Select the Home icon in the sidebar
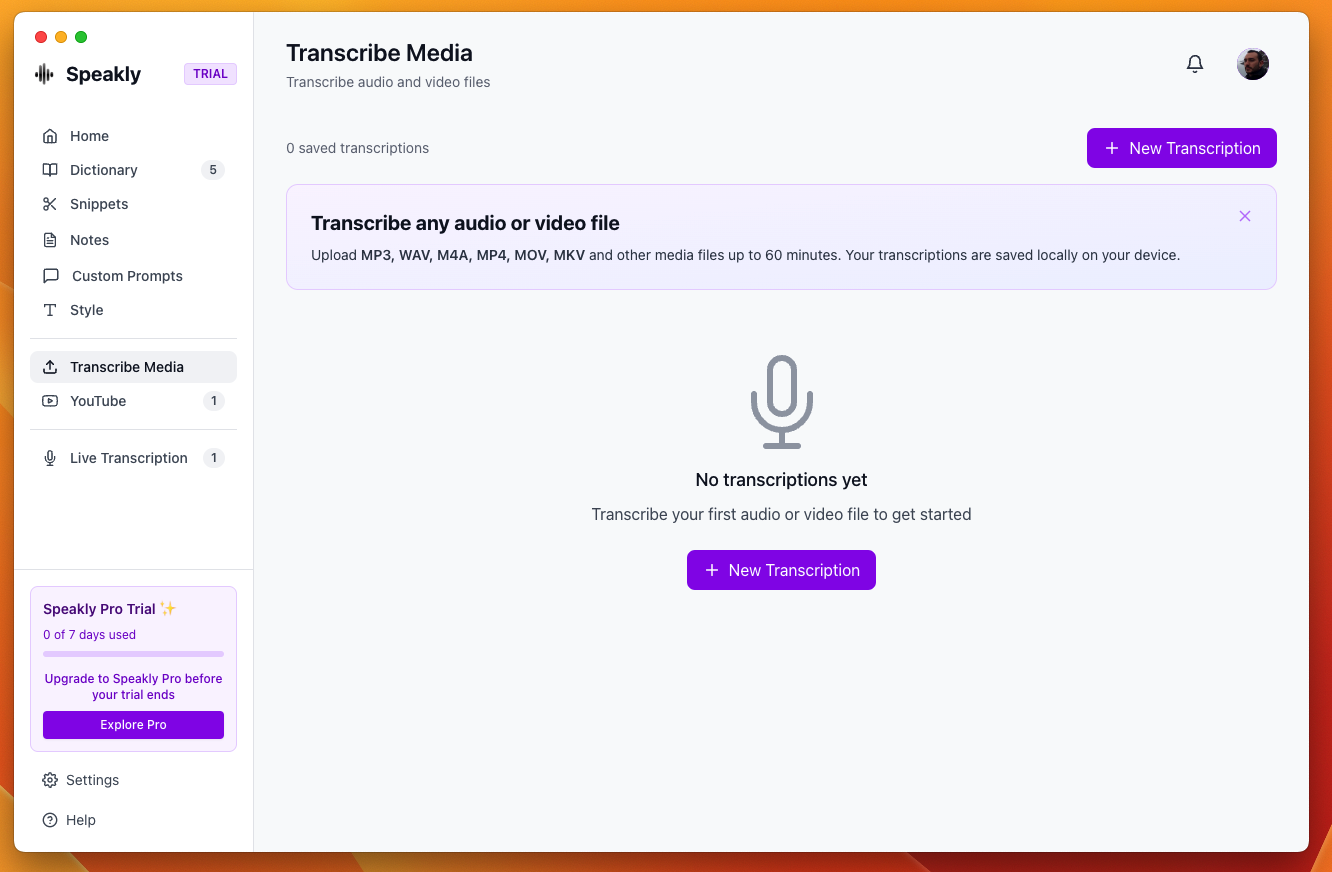1332x872 pixels. click(50, 135)
